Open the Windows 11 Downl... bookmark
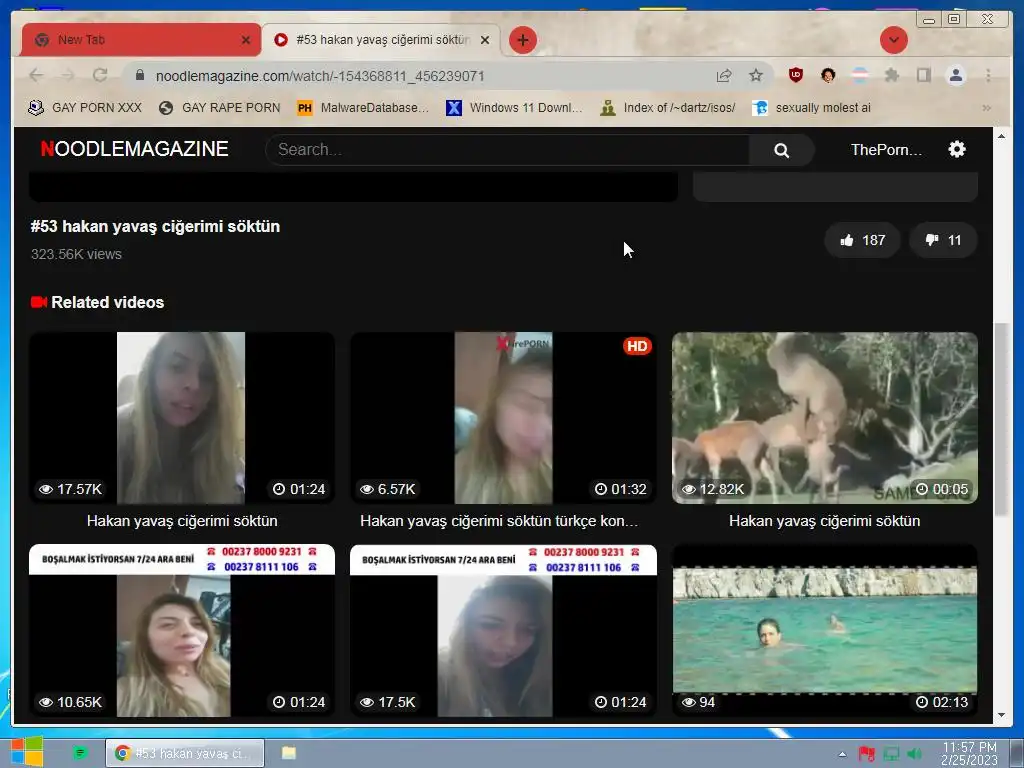1024x768 pixels. coord(514,108)
